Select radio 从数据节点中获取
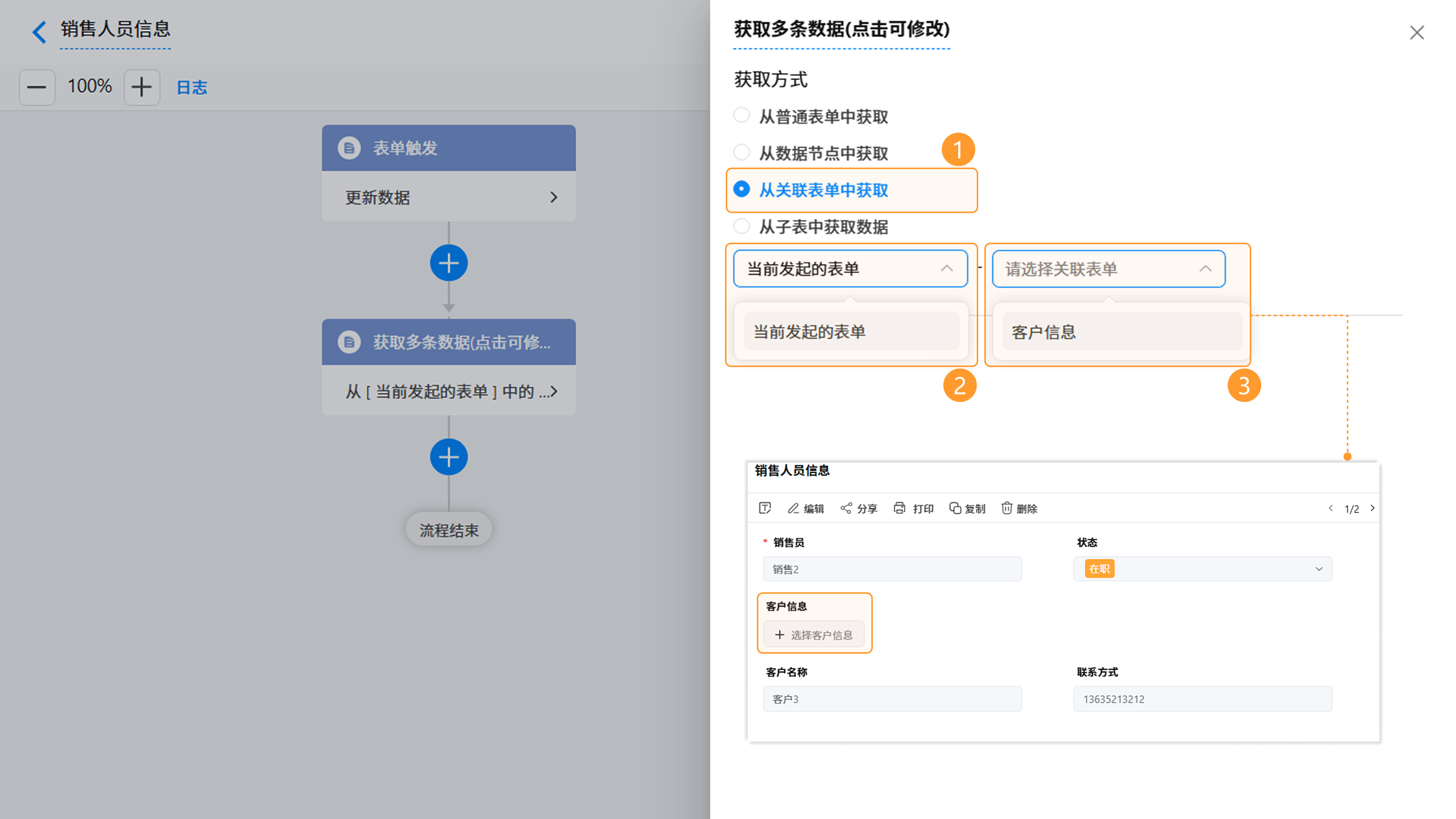The width and height of the screenshot is (1456, 819). point(742,152)
